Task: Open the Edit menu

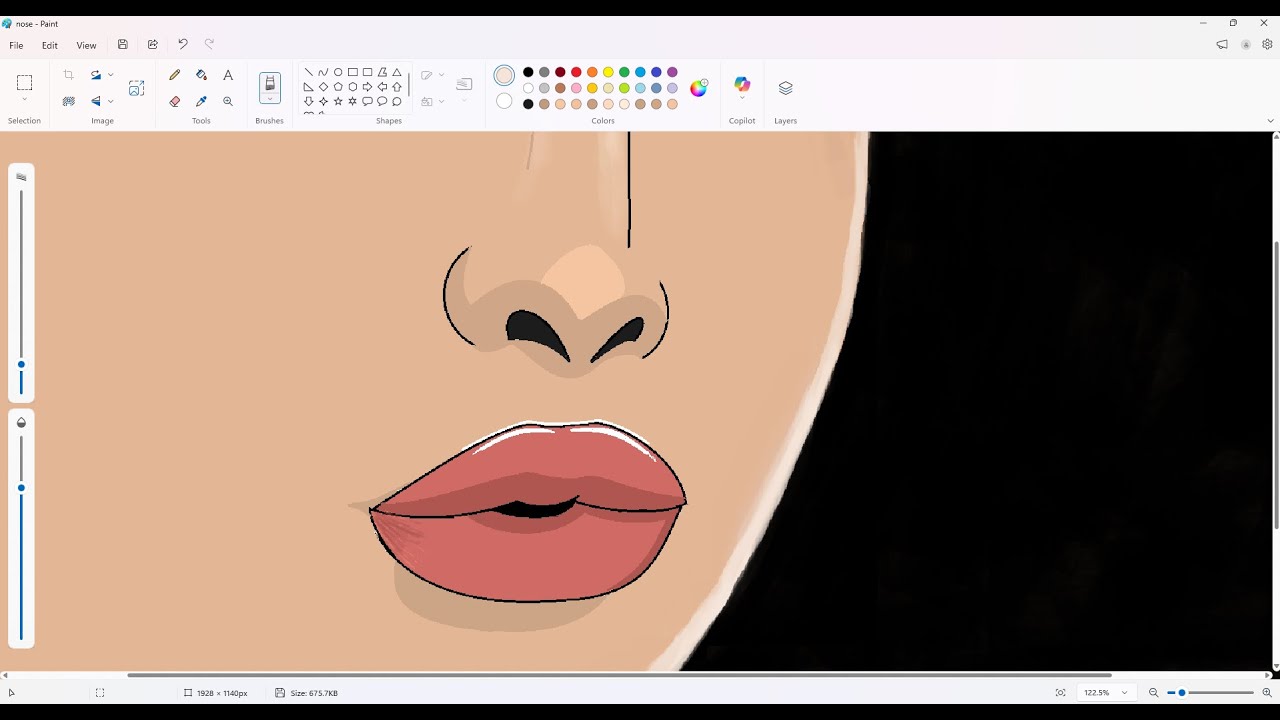Action: 49,45
